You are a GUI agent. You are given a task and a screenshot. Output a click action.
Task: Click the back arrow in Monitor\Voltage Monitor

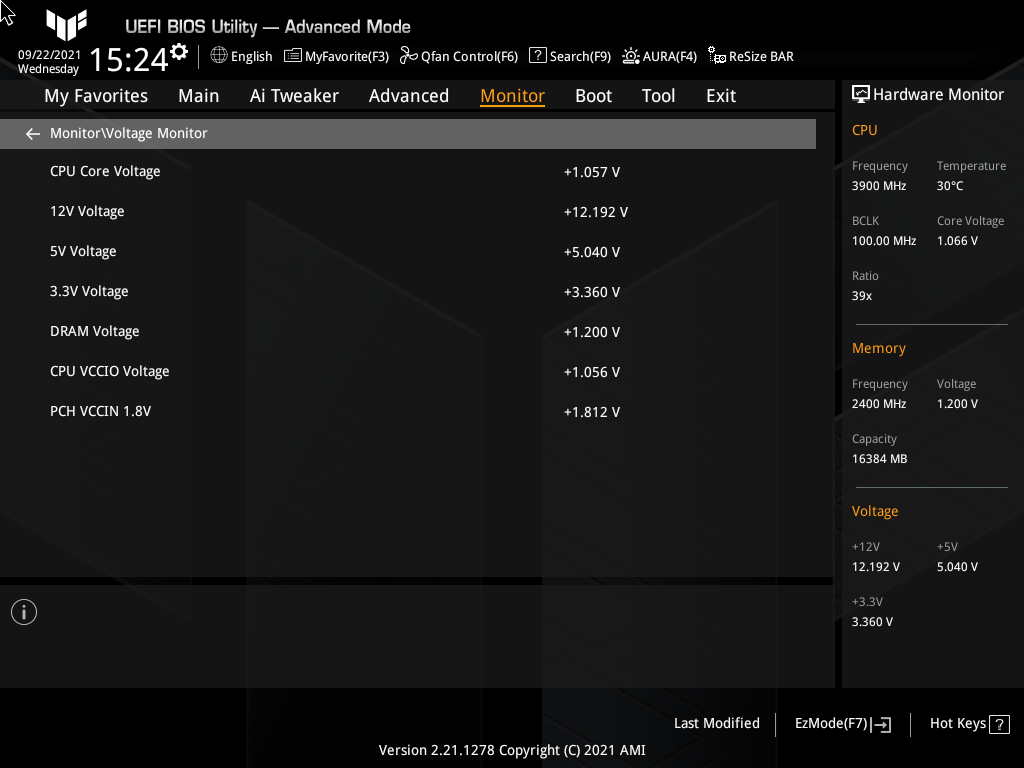coord(33,134)
